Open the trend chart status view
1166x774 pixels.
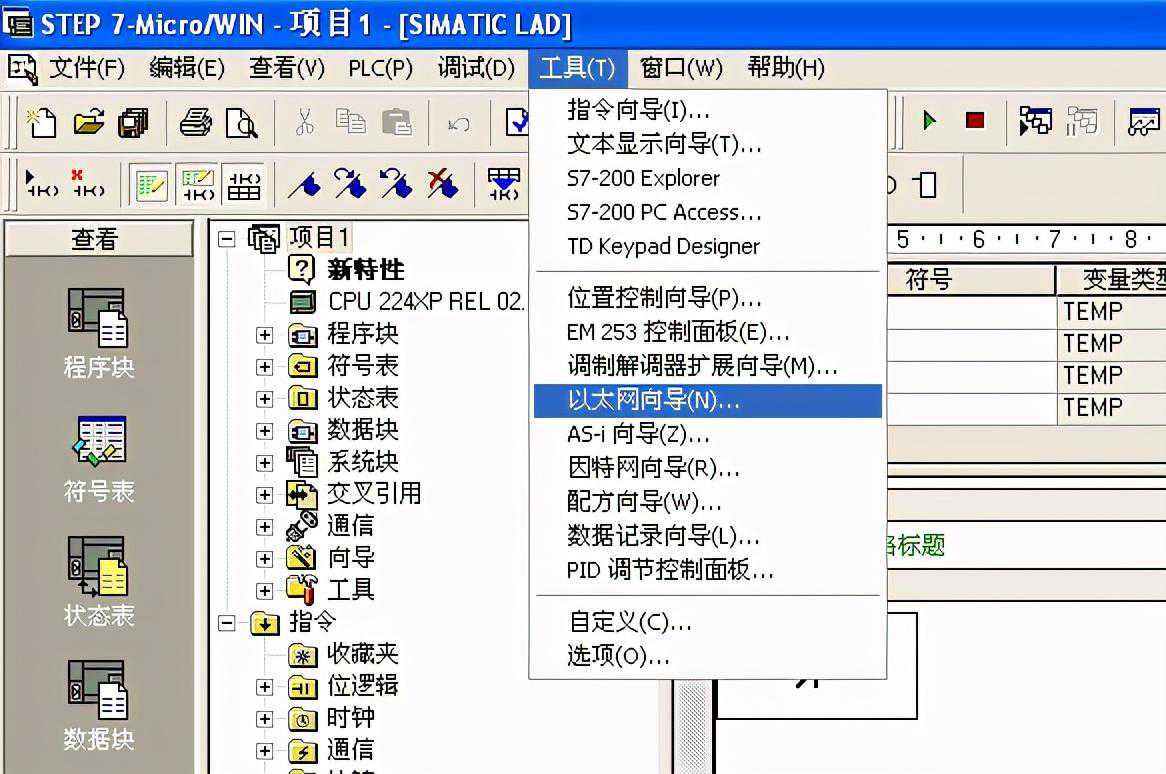(x=1144, y=122)
